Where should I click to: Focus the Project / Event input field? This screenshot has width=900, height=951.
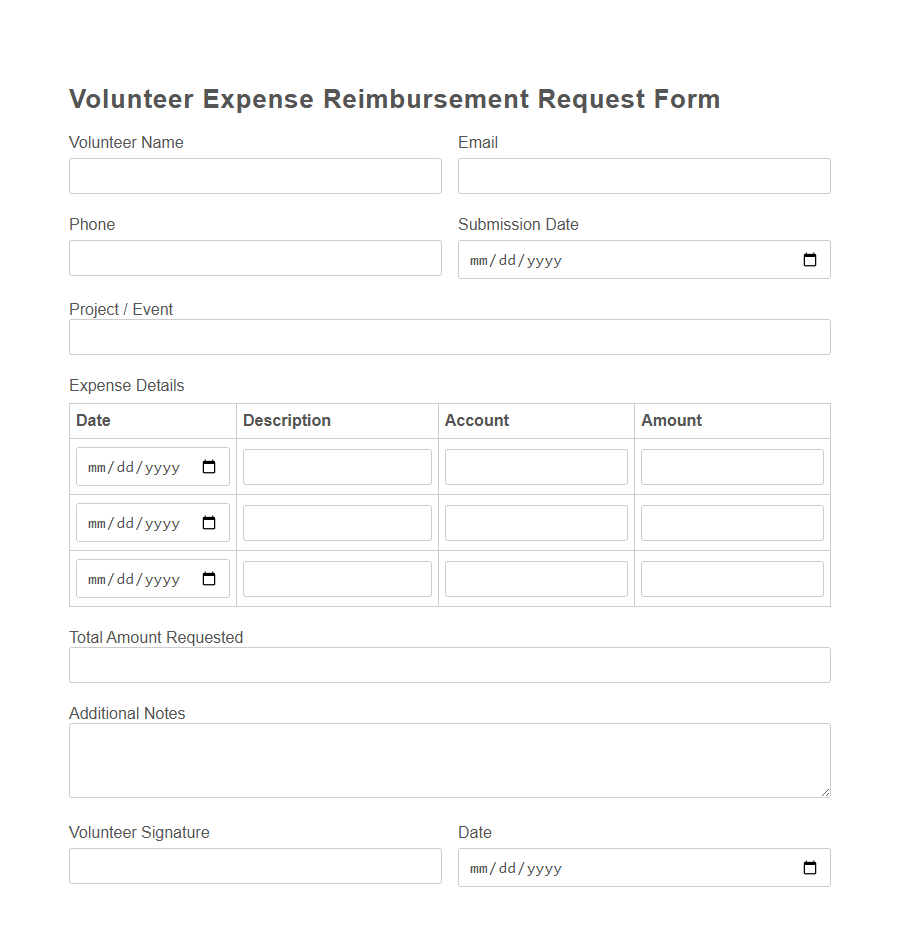tap(449, 336)
